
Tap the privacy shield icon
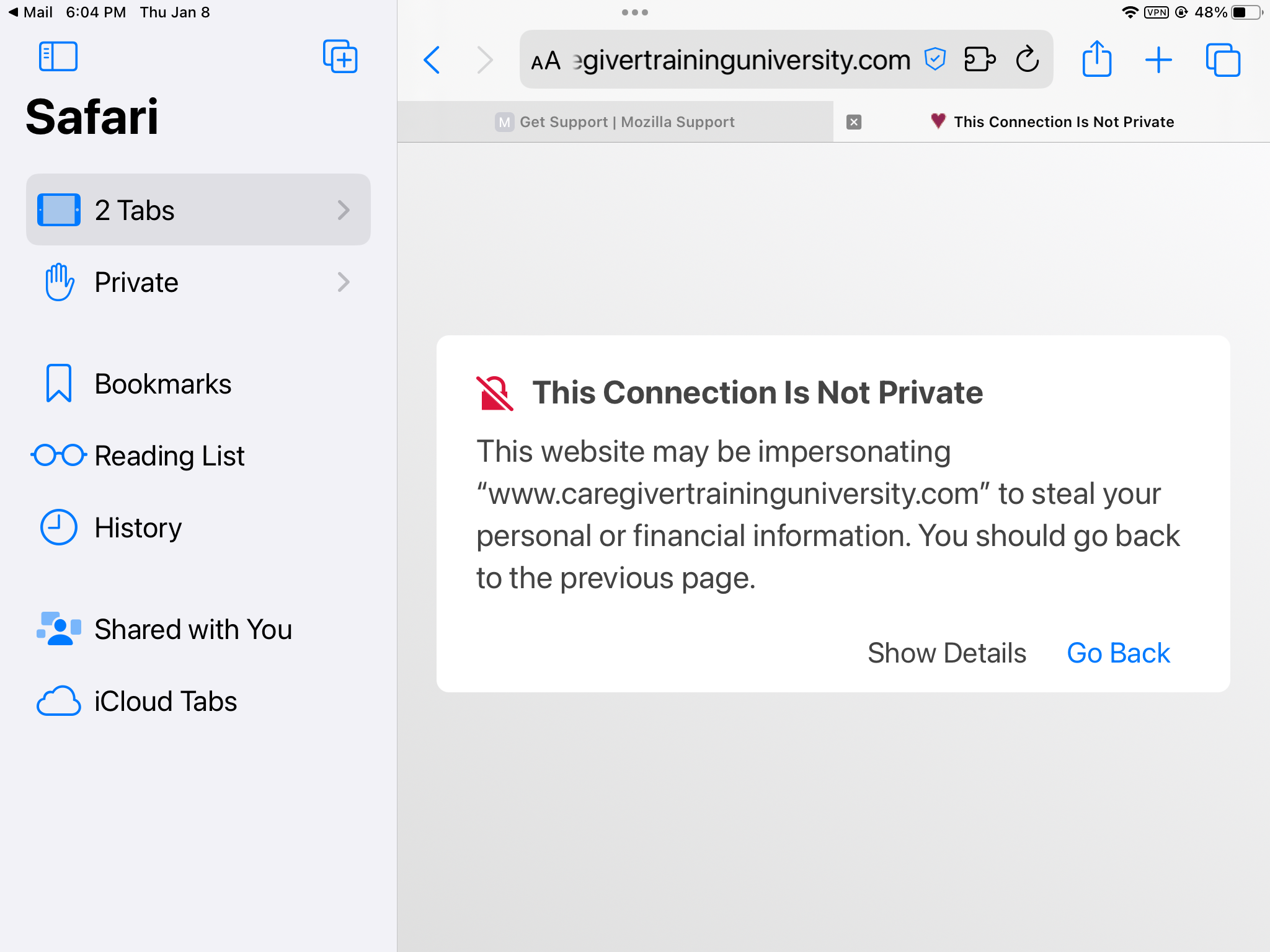[x=935, y=59]
